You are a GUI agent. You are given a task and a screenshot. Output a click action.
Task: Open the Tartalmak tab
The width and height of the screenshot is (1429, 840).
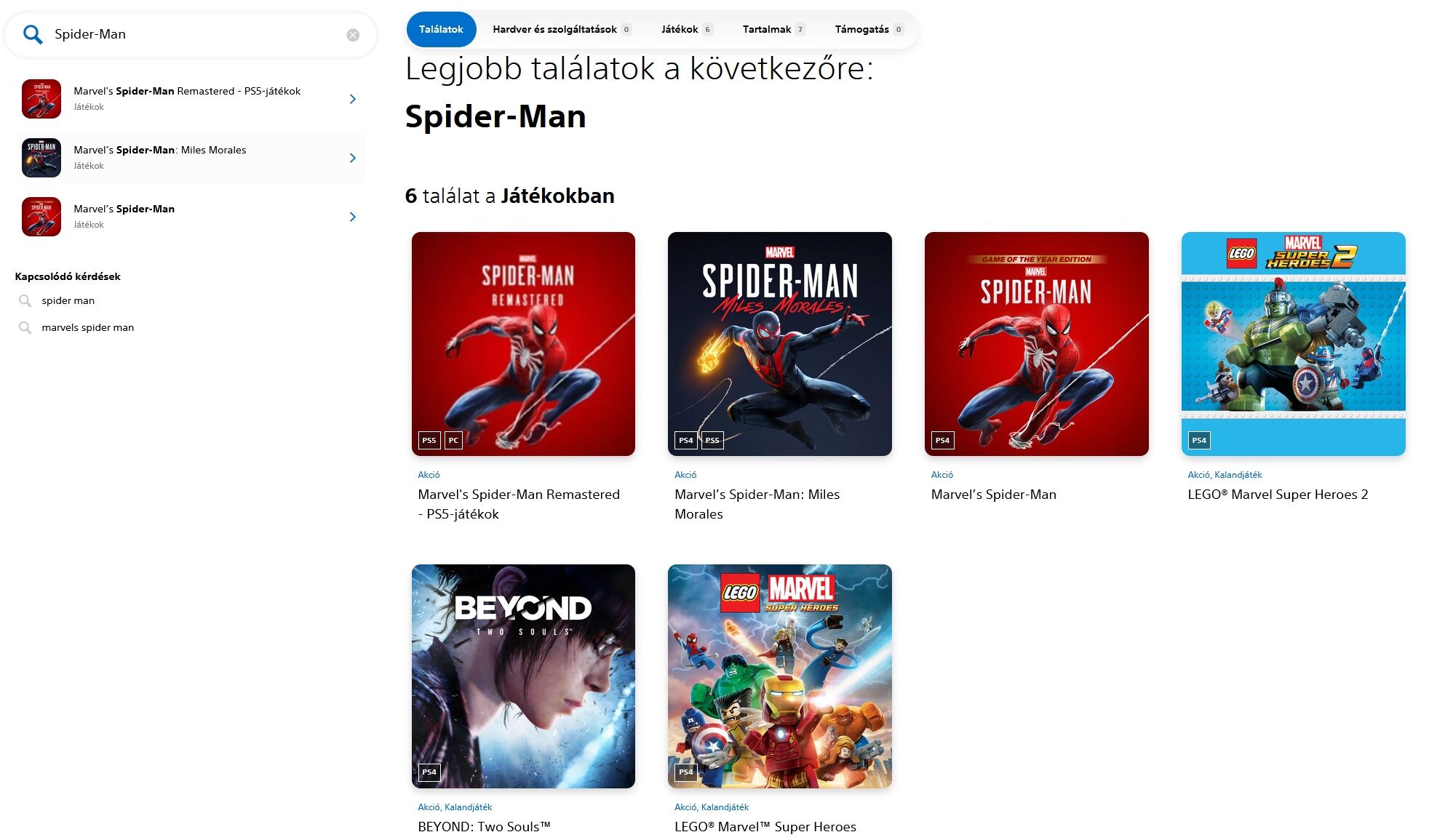(x=773, y=29)
